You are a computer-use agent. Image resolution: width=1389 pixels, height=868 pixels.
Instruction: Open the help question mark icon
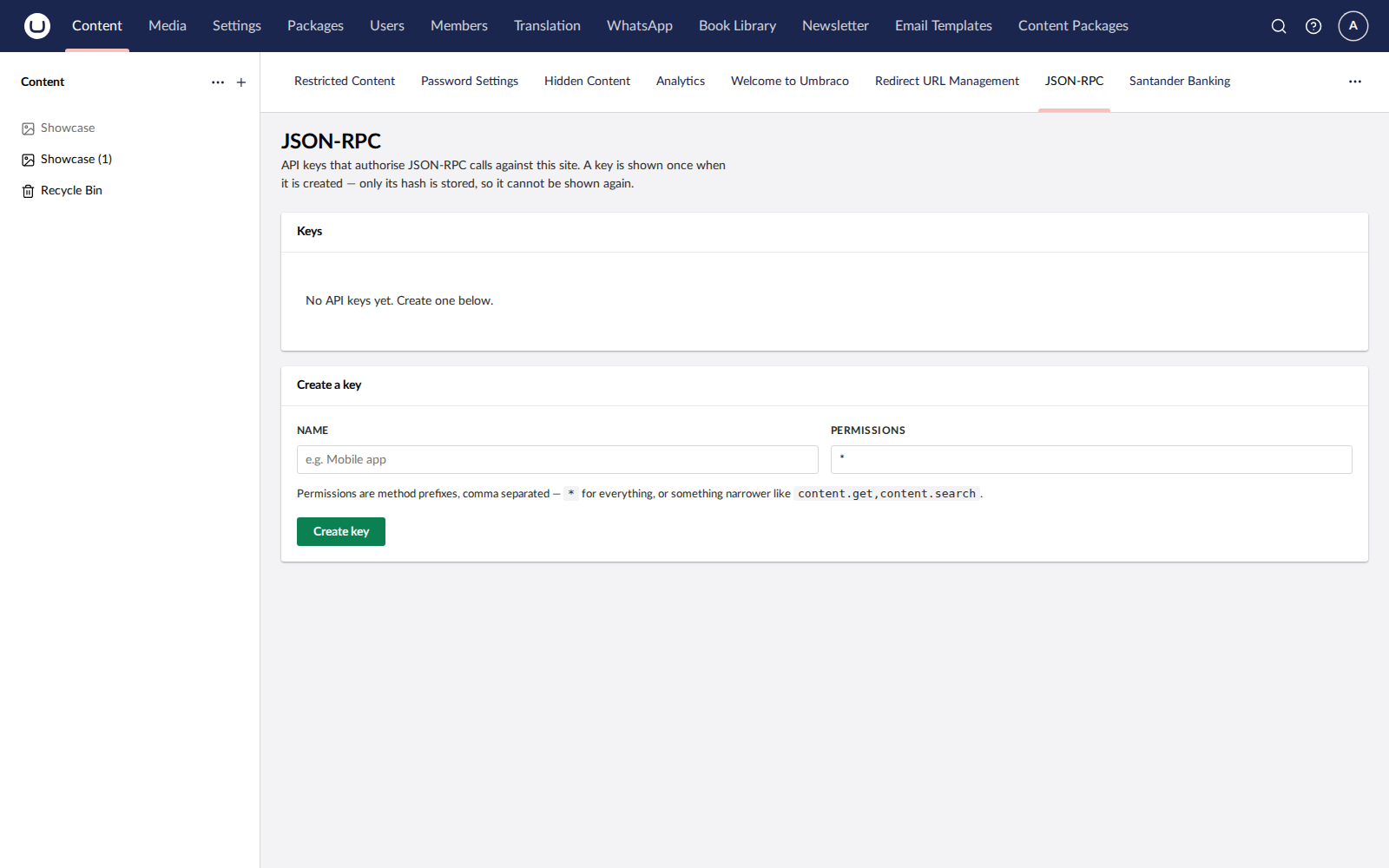point(1313,26)
